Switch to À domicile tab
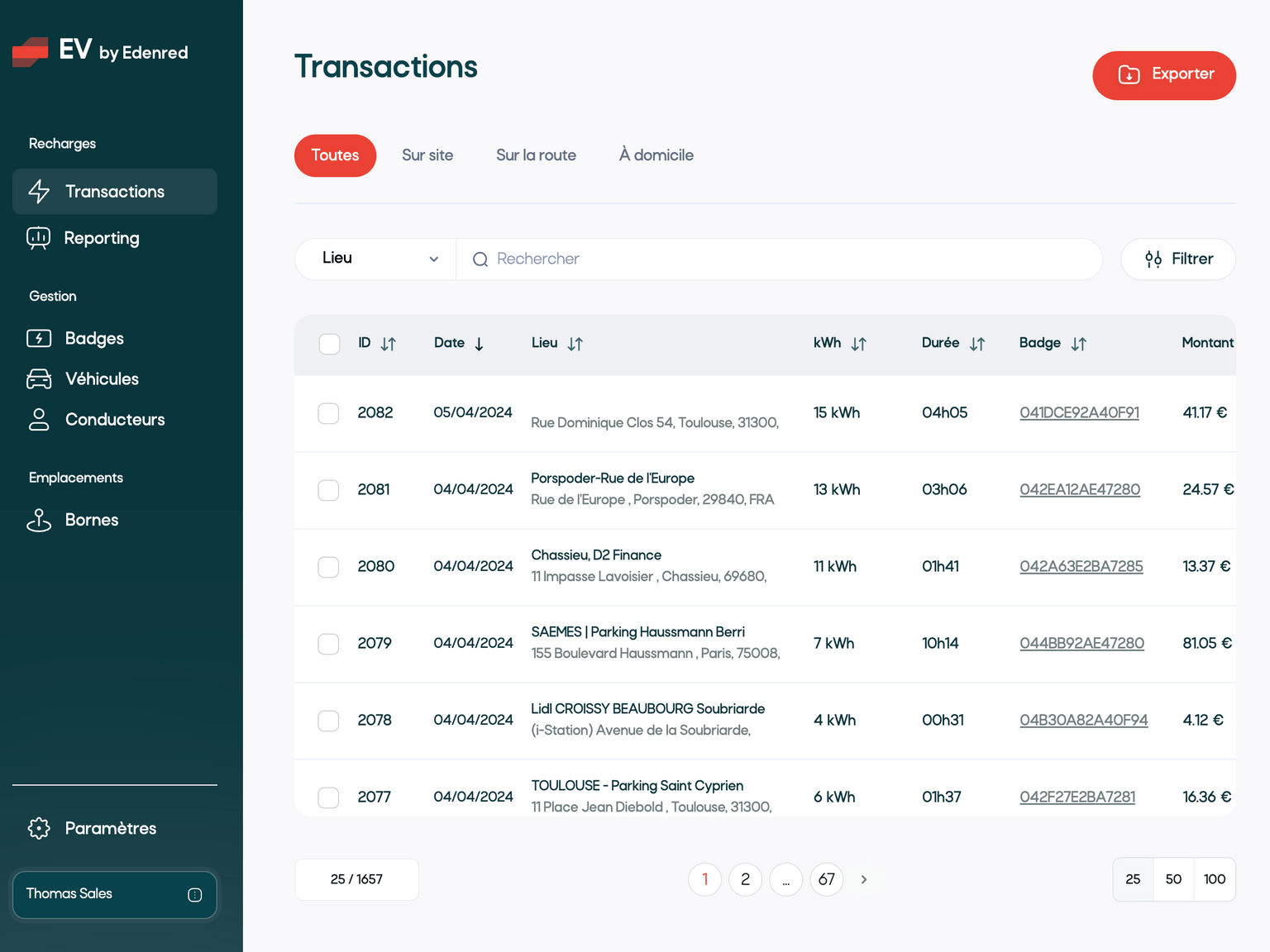Image resolution: width=1270 pixels, height=952 pixels. (x=656, y=155)
